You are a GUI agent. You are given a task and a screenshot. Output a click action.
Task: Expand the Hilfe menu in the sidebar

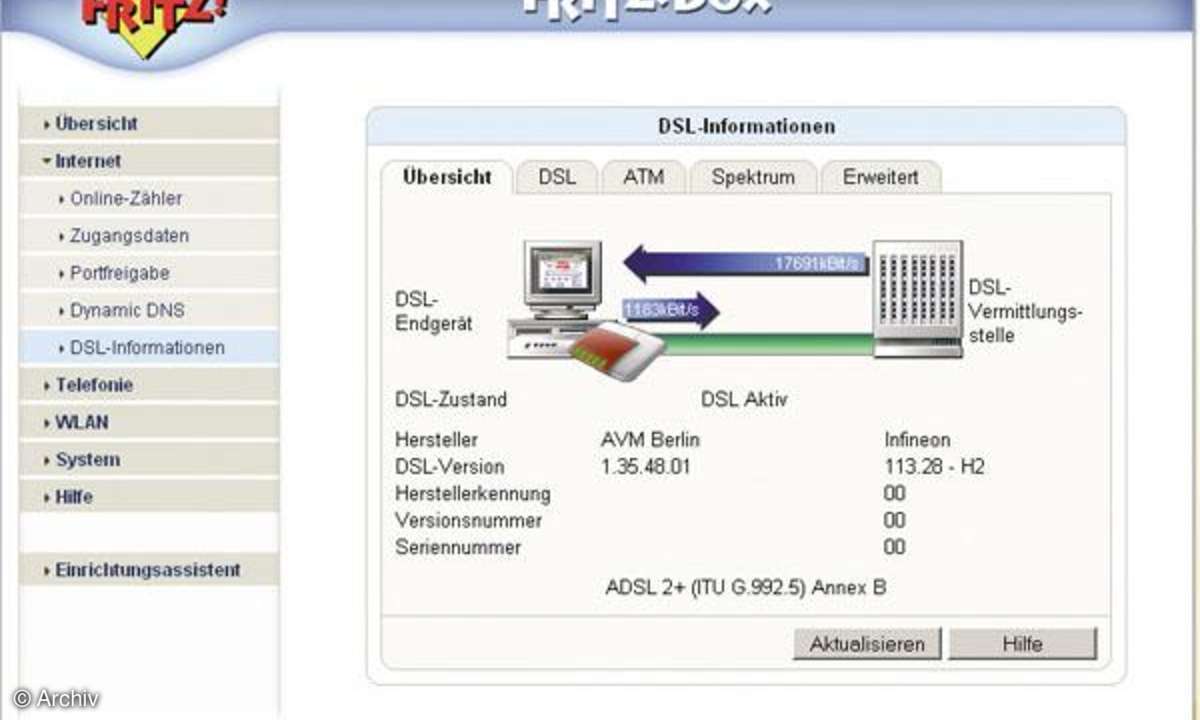149,497
